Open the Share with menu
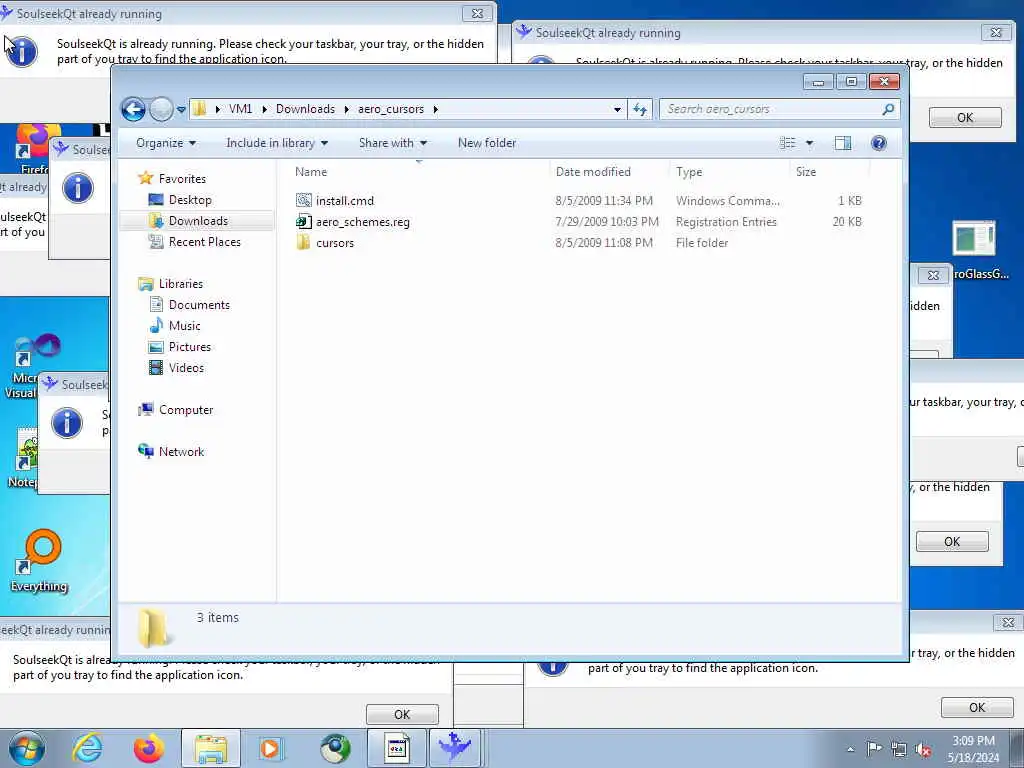This screenshot has width=1024, height=768. [392, 143]
